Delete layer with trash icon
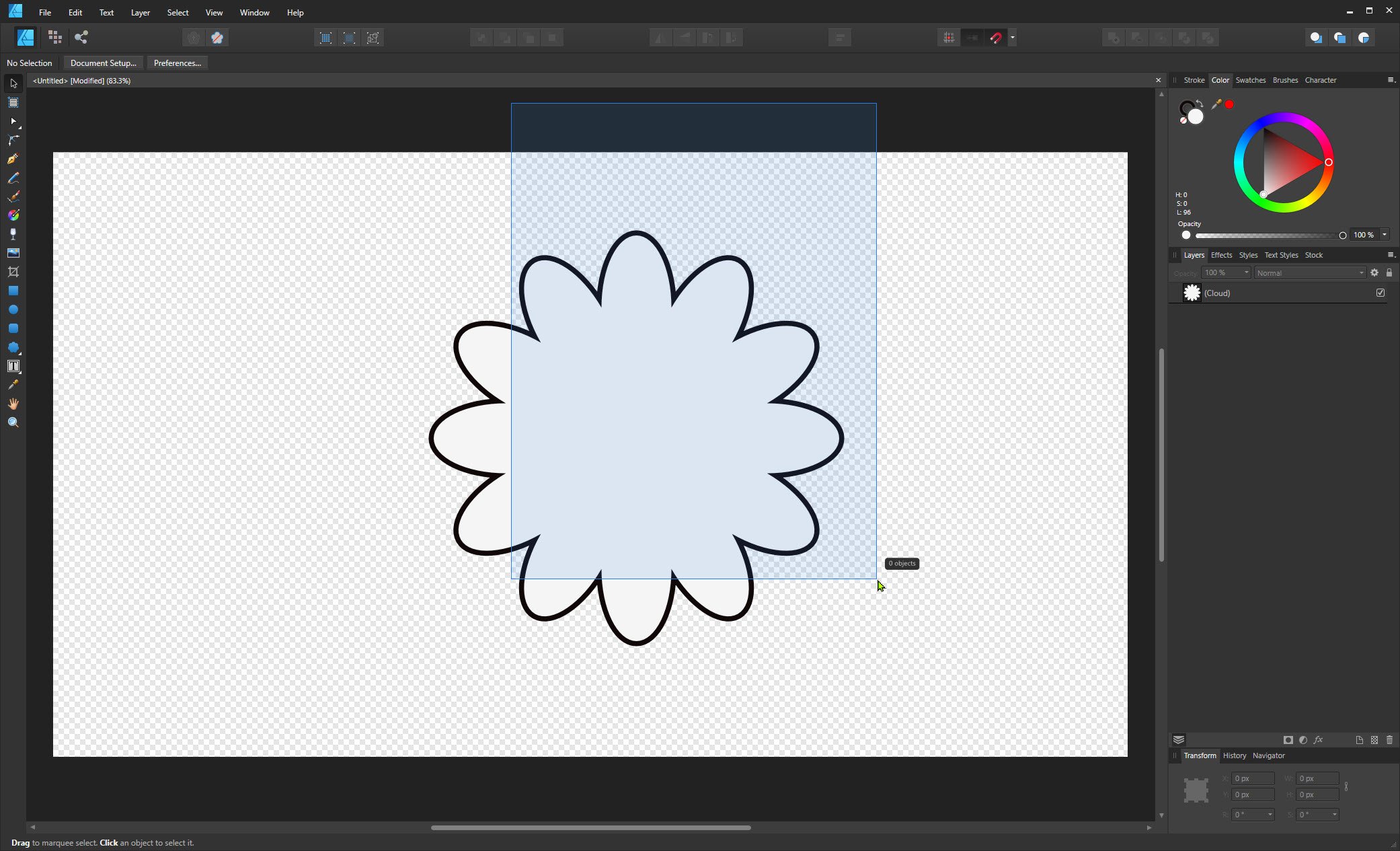 (1390, 740)
